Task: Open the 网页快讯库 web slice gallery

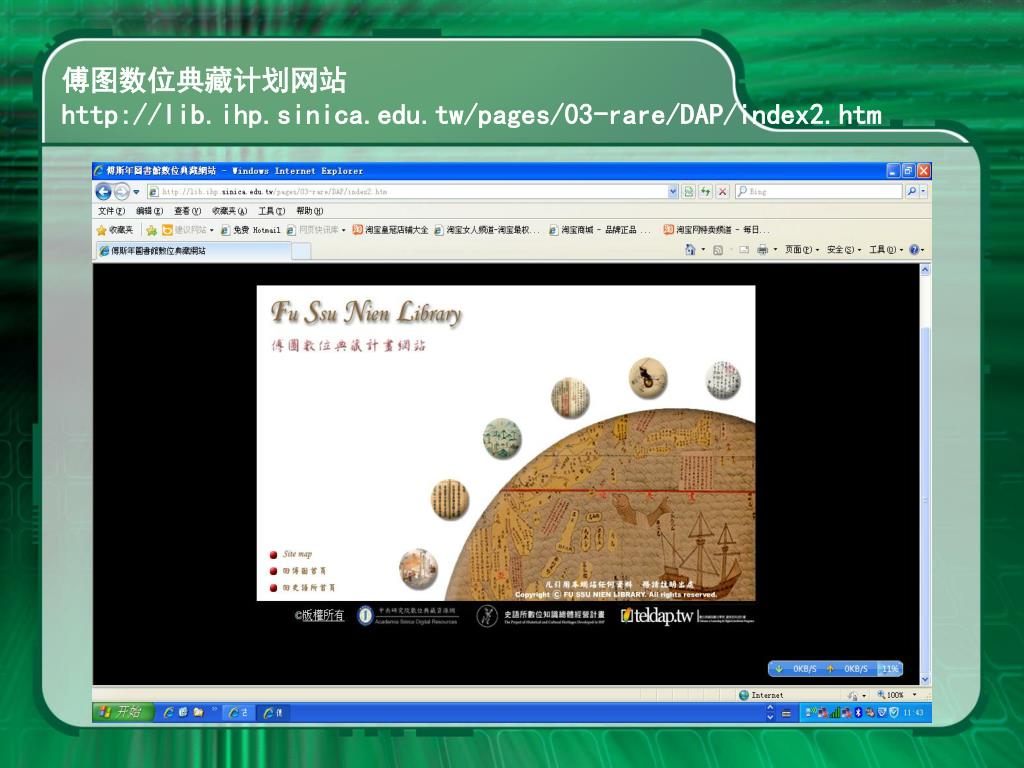Action: pyautogui.click(x=316, y=230)
